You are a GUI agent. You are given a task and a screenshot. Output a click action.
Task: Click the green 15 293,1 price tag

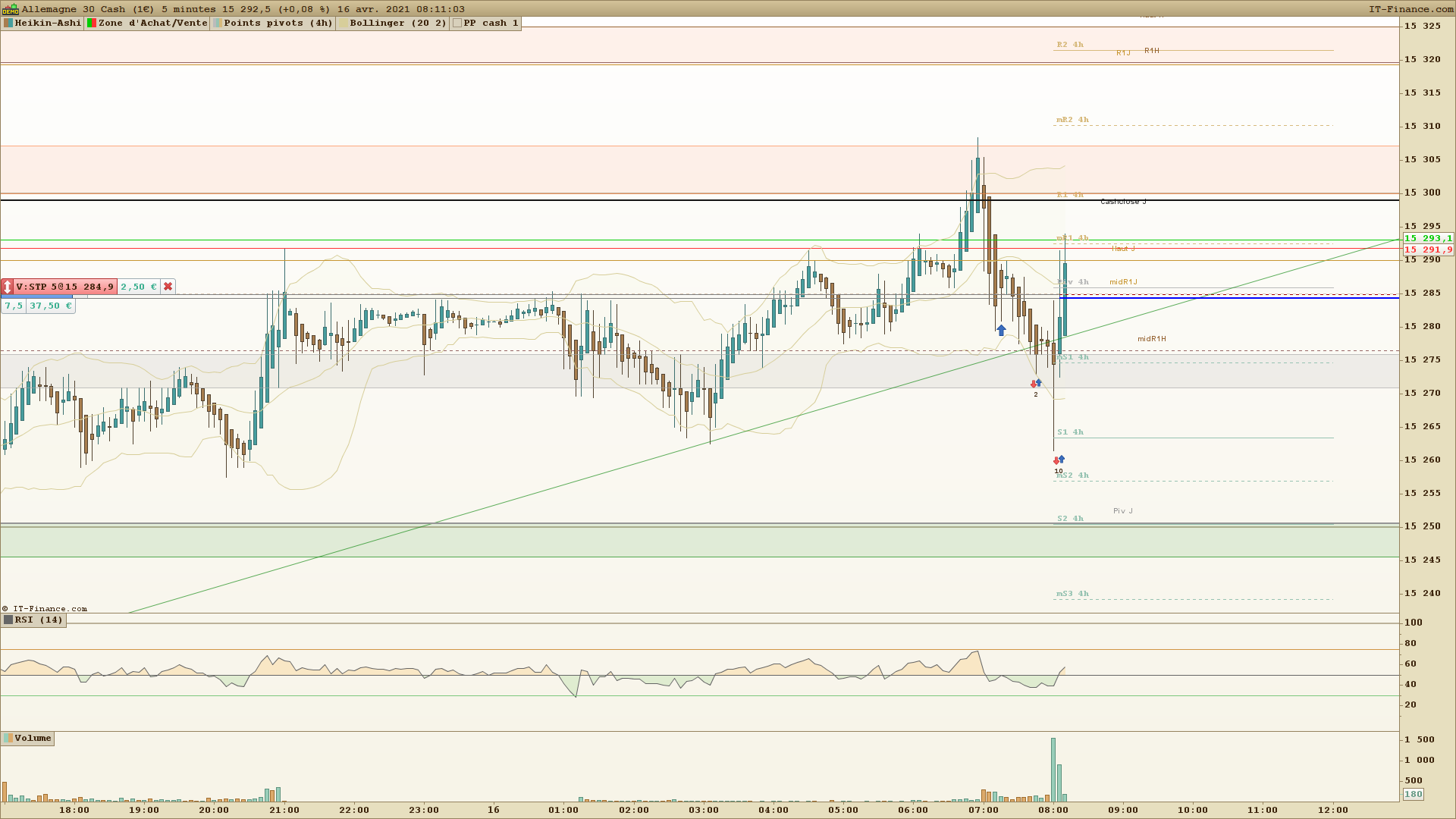coord(1428,238)
